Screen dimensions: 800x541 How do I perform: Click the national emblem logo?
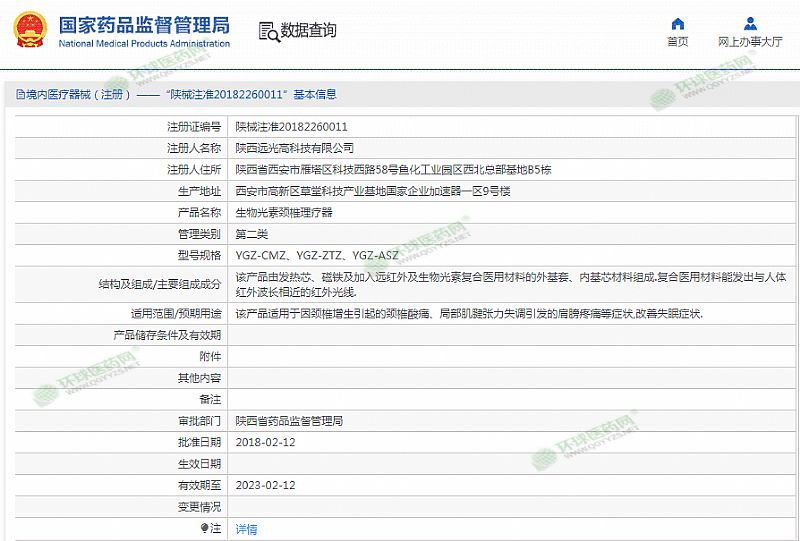pos(30,30)
